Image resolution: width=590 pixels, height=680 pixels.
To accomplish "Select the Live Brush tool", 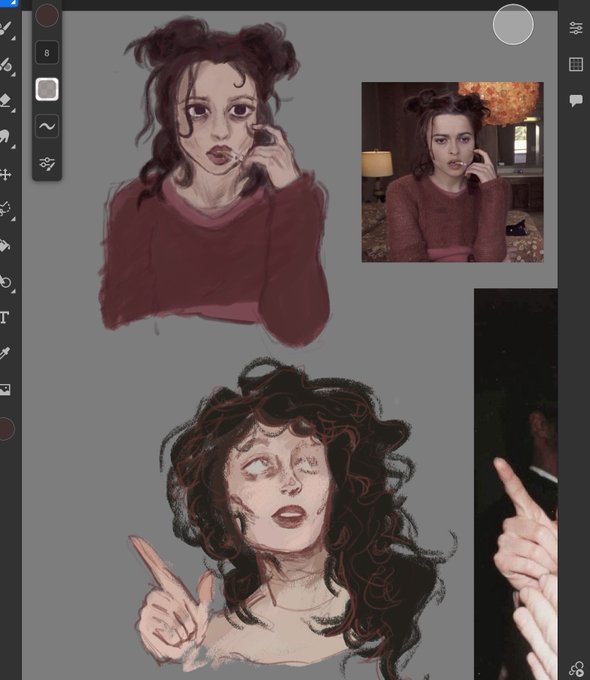I will coord(5,65).
